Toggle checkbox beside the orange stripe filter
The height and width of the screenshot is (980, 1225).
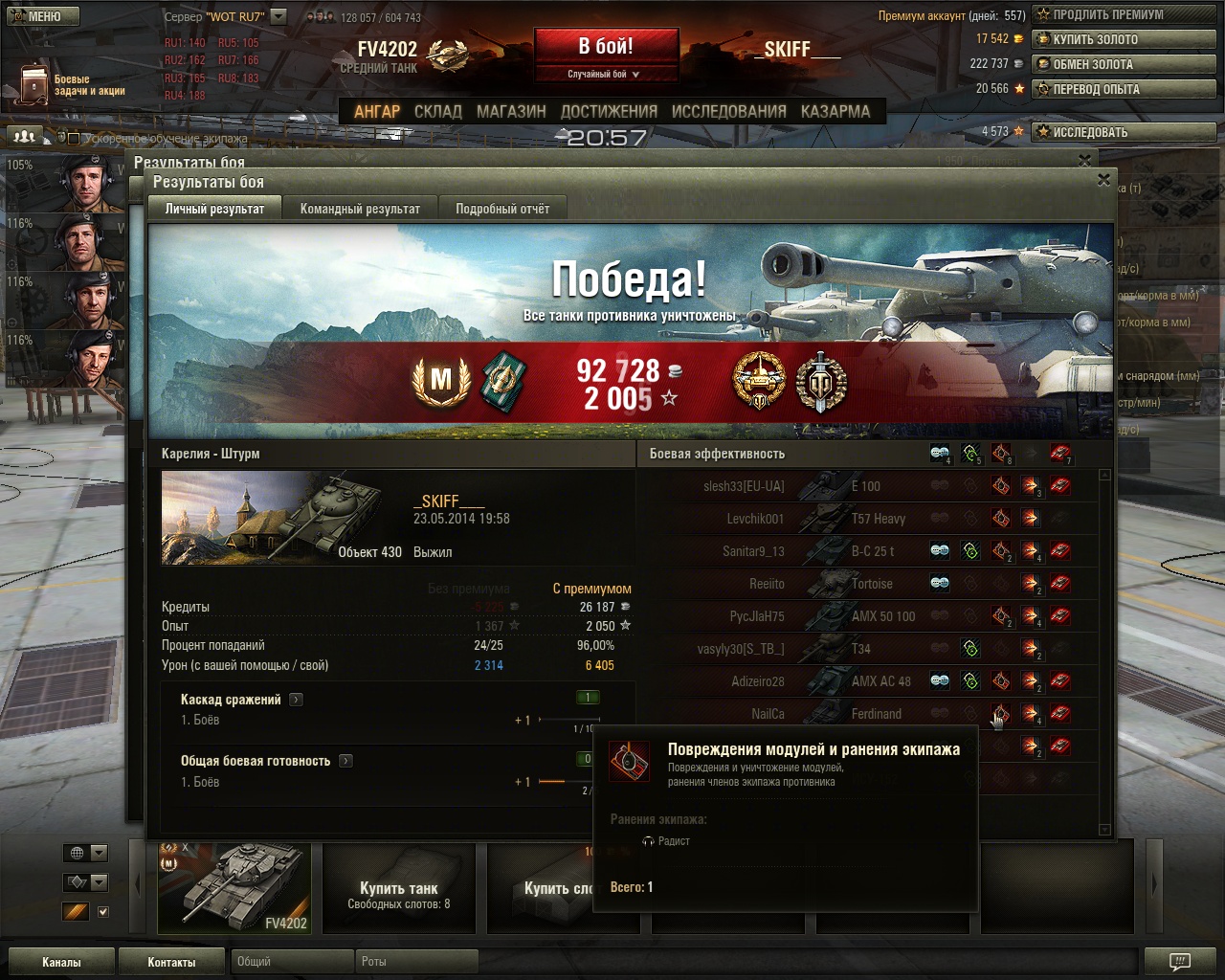[103, 912]
